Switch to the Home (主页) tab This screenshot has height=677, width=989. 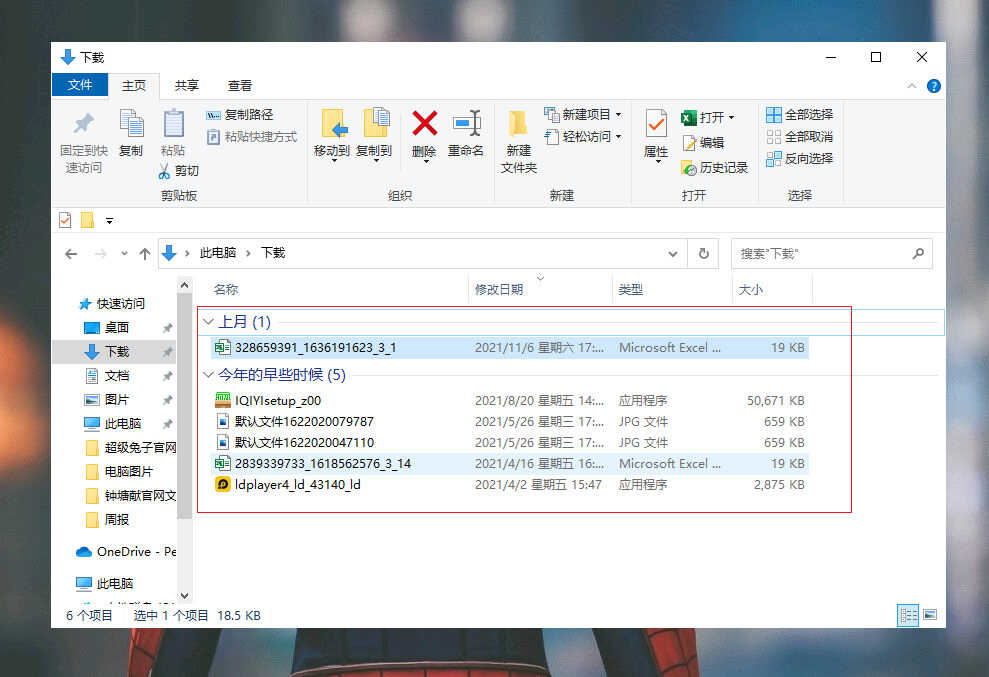tap(134, 85)
